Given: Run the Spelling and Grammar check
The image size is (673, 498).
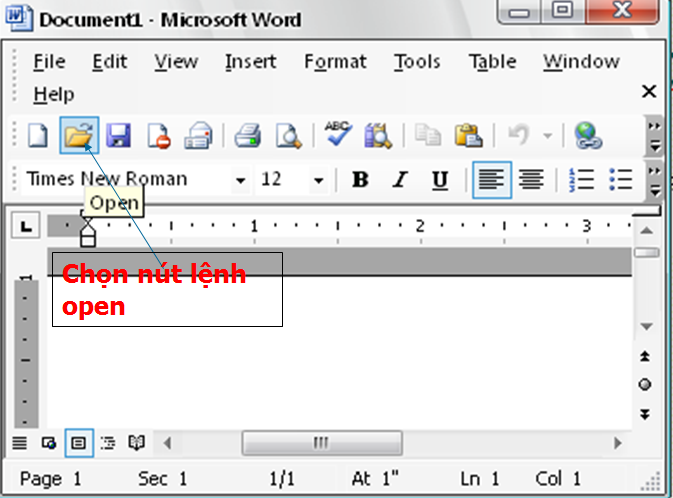Looking at the screenshot, I should pyautogui.click(x=338, y=135).
